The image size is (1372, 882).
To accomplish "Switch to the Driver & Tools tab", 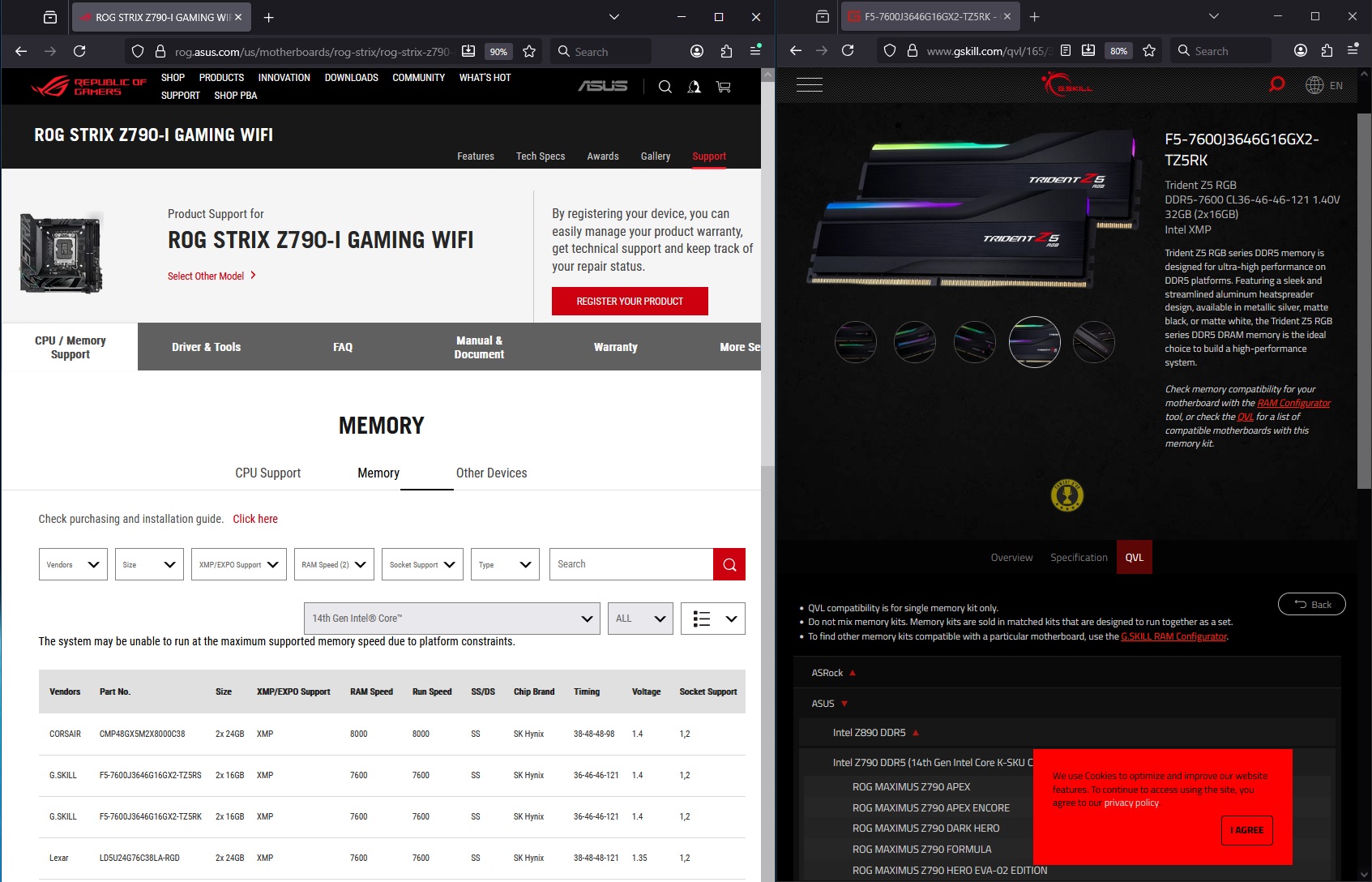I will click(x=207, y=347).
